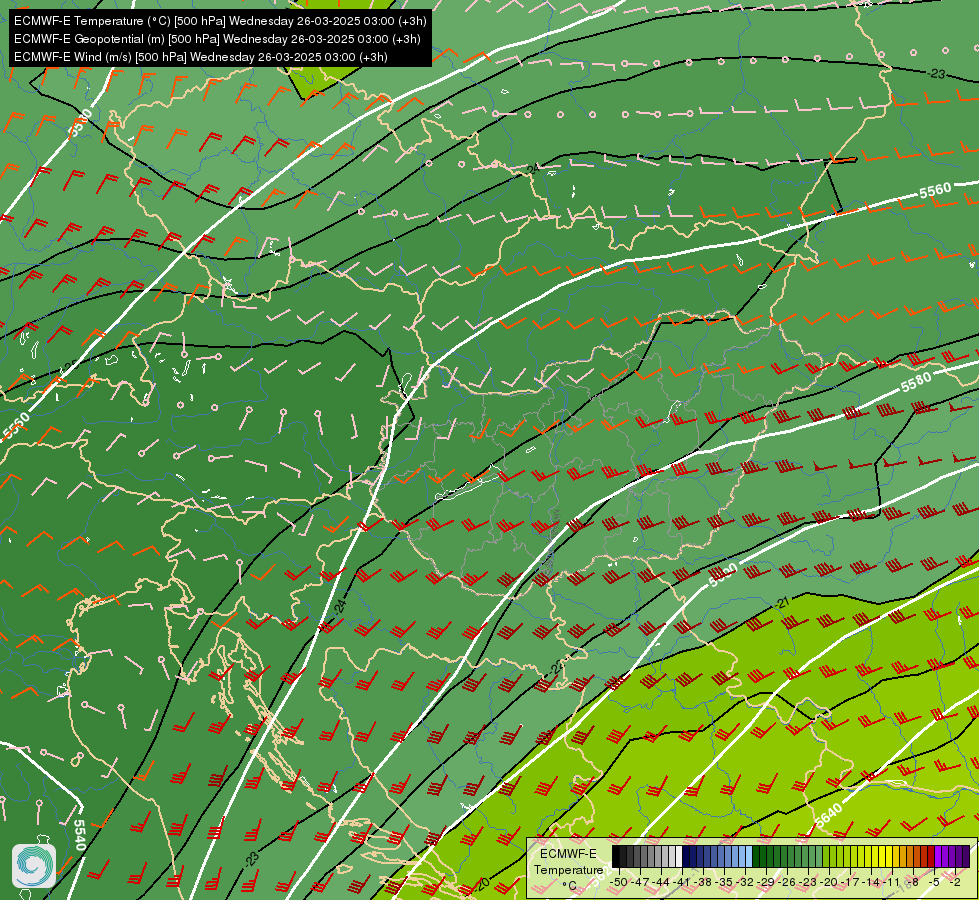
Task: Click the -14 tick label in the legend
Action: pyautogui.click(x=872, y=882)
